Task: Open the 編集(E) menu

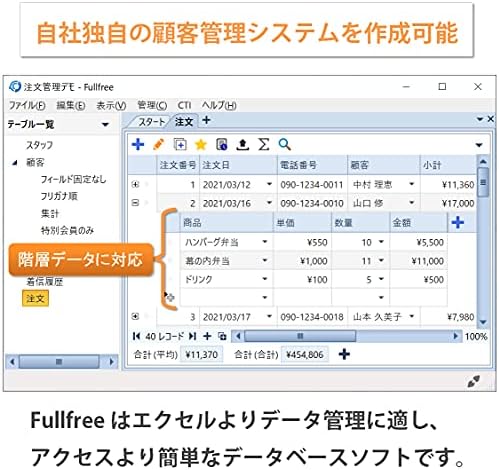Action: pyautogui.click(x=71, y=106)
